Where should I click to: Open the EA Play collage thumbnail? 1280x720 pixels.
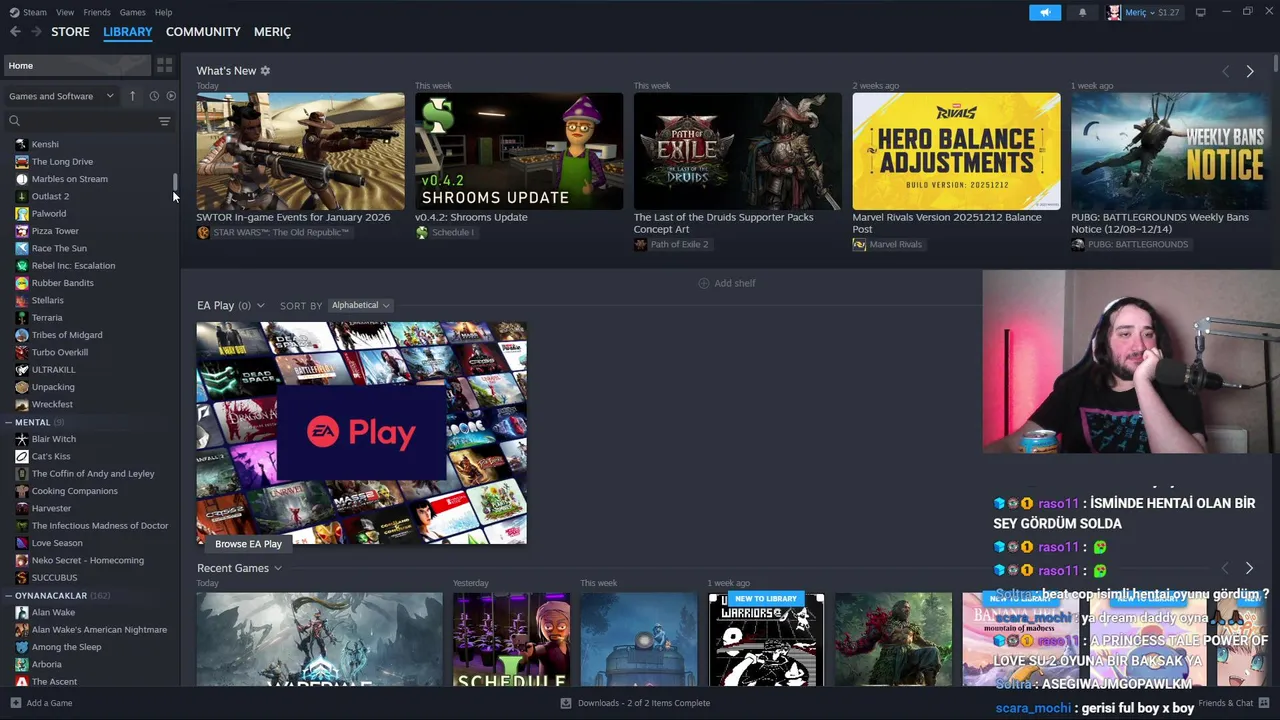tap(361, 433)
